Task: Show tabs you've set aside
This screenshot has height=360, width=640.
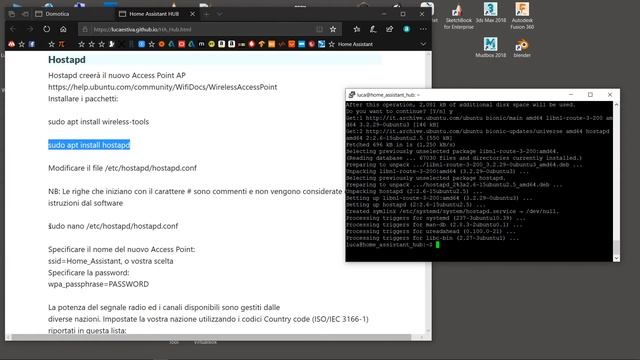Action: pyautogui.click(x=11, y=14)
